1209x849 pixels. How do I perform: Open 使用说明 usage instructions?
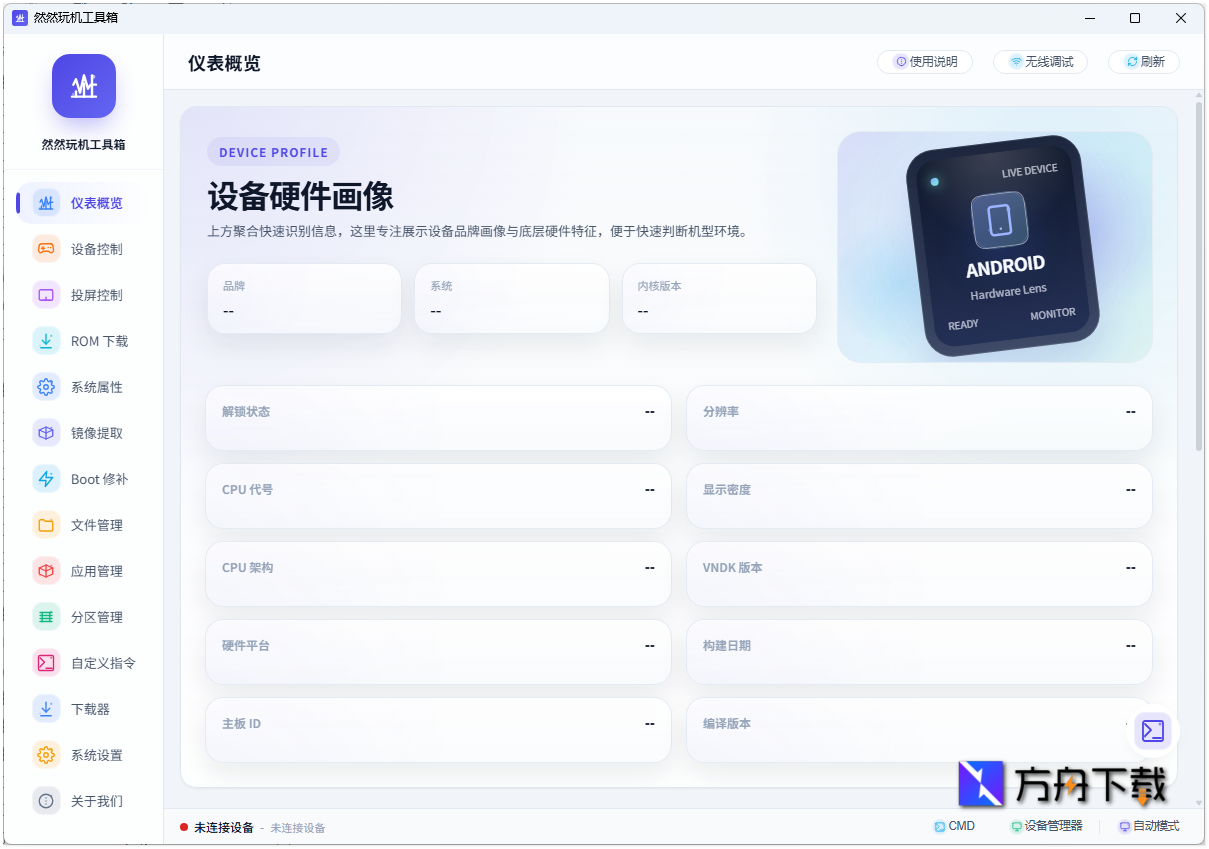[925, 62]
